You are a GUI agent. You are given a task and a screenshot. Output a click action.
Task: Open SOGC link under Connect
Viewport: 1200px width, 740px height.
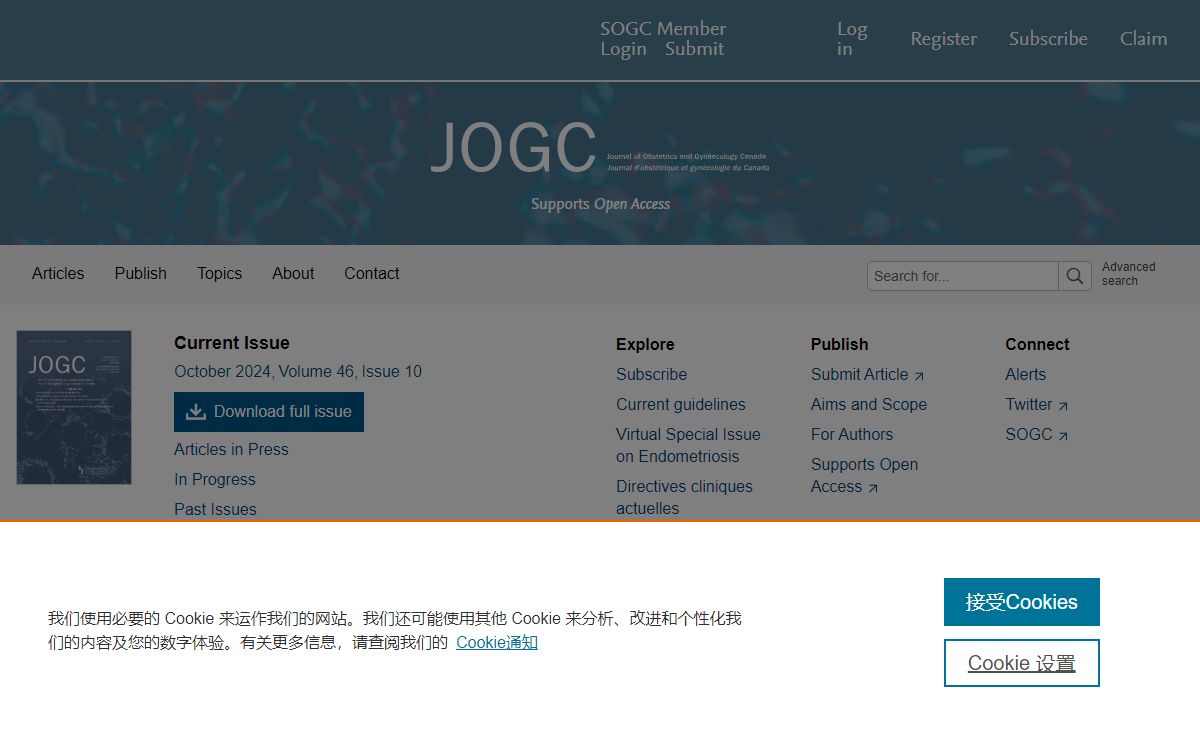click(1037, 434)
